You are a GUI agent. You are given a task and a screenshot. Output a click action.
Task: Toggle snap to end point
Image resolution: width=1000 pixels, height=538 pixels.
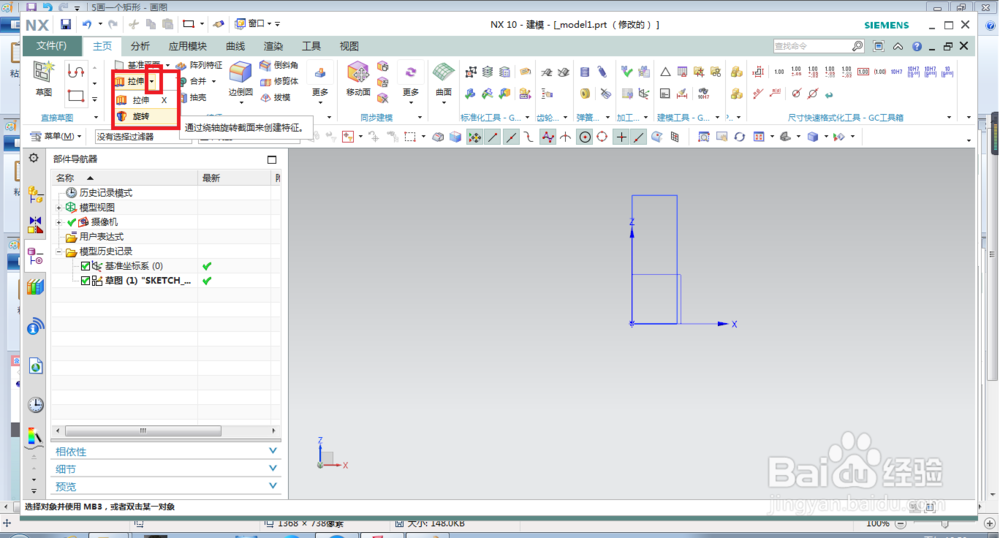pos(492,136)
